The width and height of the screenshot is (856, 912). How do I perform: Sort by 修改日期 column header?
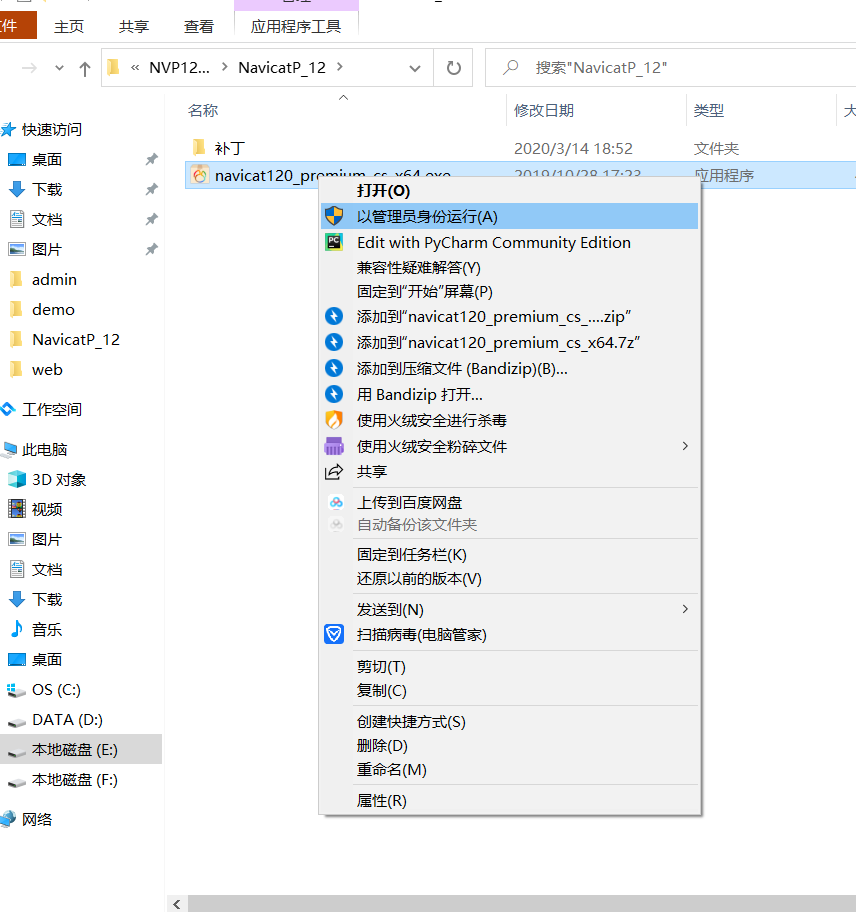pyautogui.click(x=544, y=111)
